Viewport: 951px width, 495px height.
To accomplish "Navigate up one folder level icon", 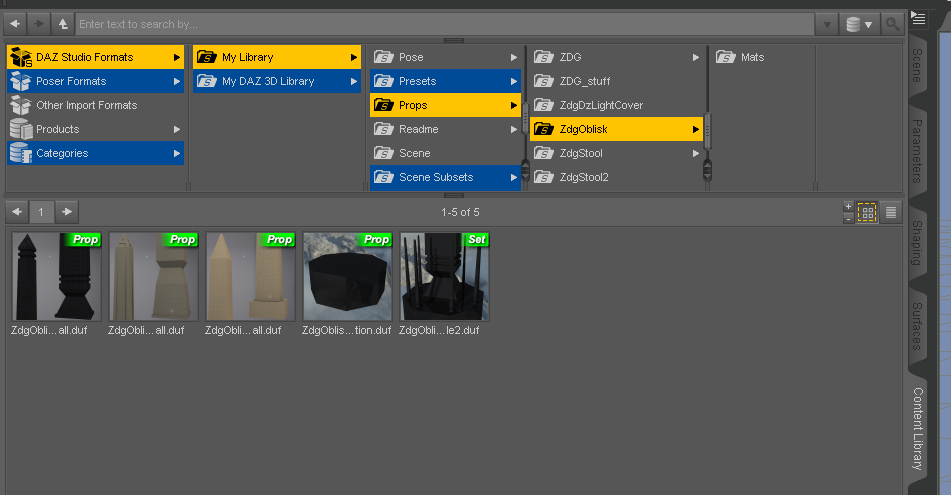I will click(63, 24).
